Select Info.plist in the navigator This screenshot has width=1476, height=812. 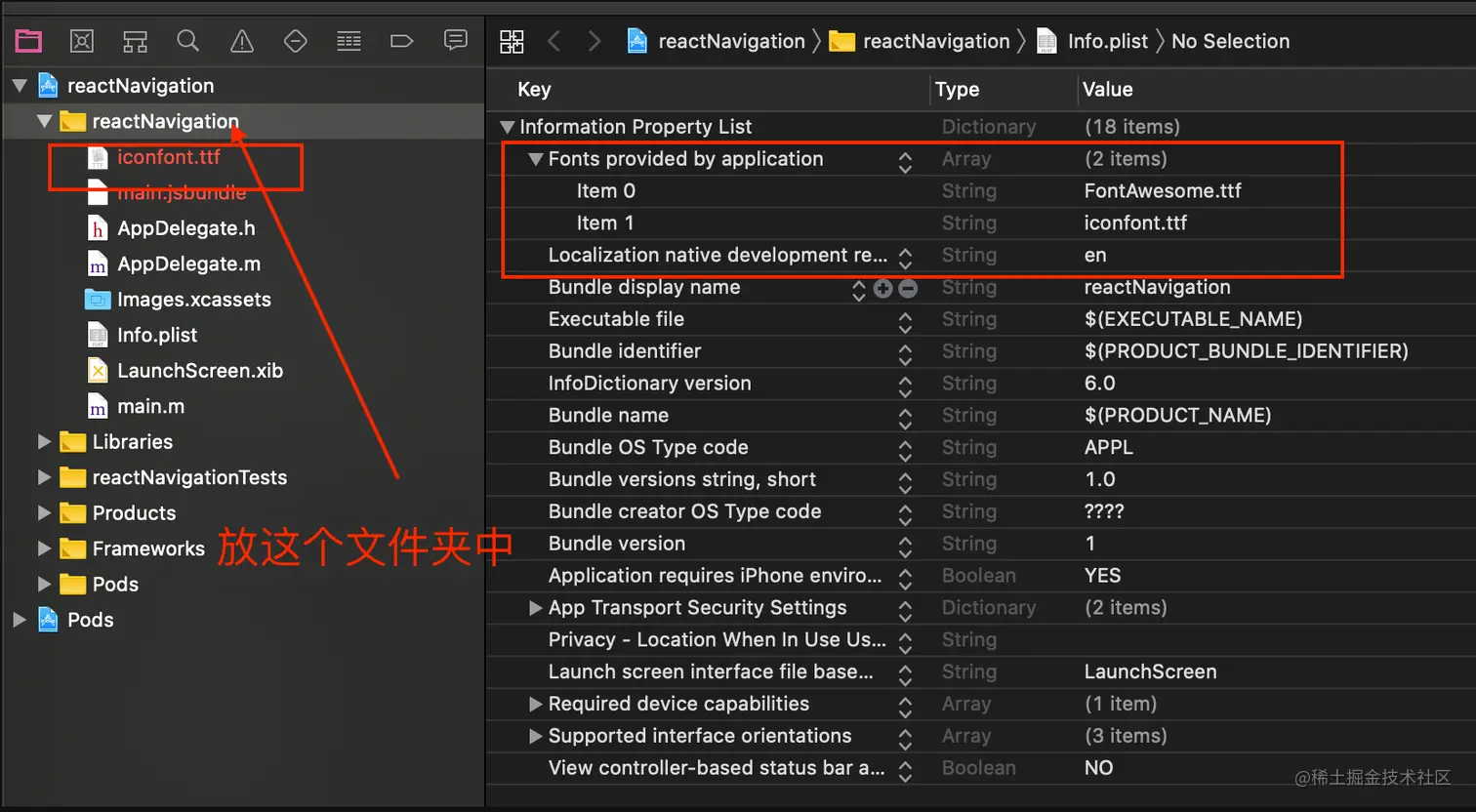click(x=156, y=336)
